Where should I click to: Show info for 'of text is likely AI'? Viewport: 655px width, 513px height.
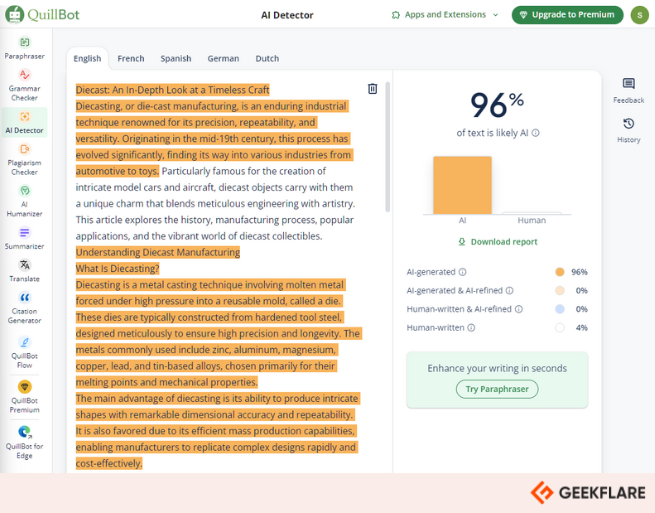point(536,133)
